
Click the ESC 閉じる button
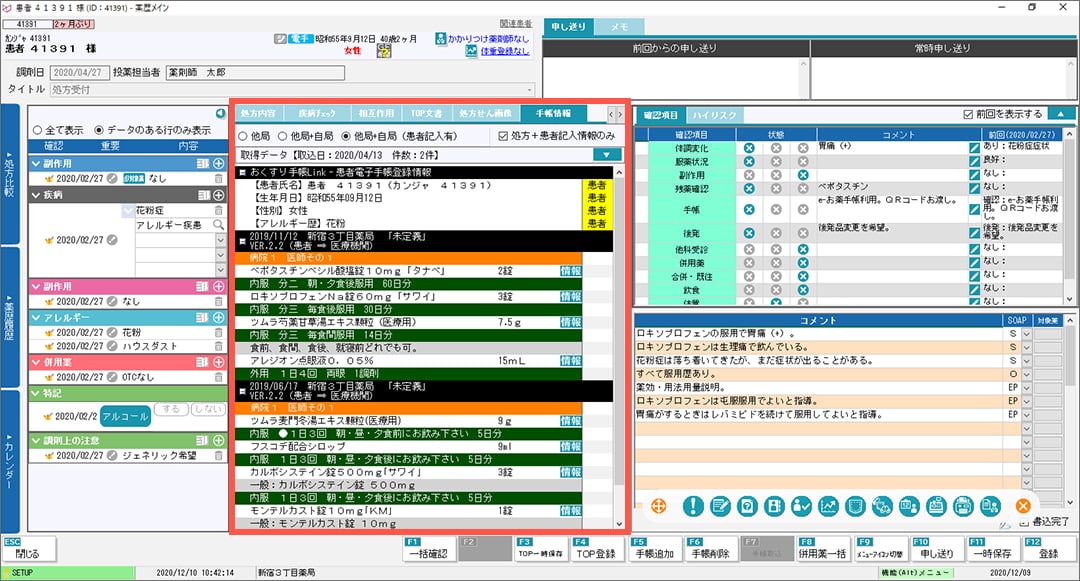(x=29, y=549)
